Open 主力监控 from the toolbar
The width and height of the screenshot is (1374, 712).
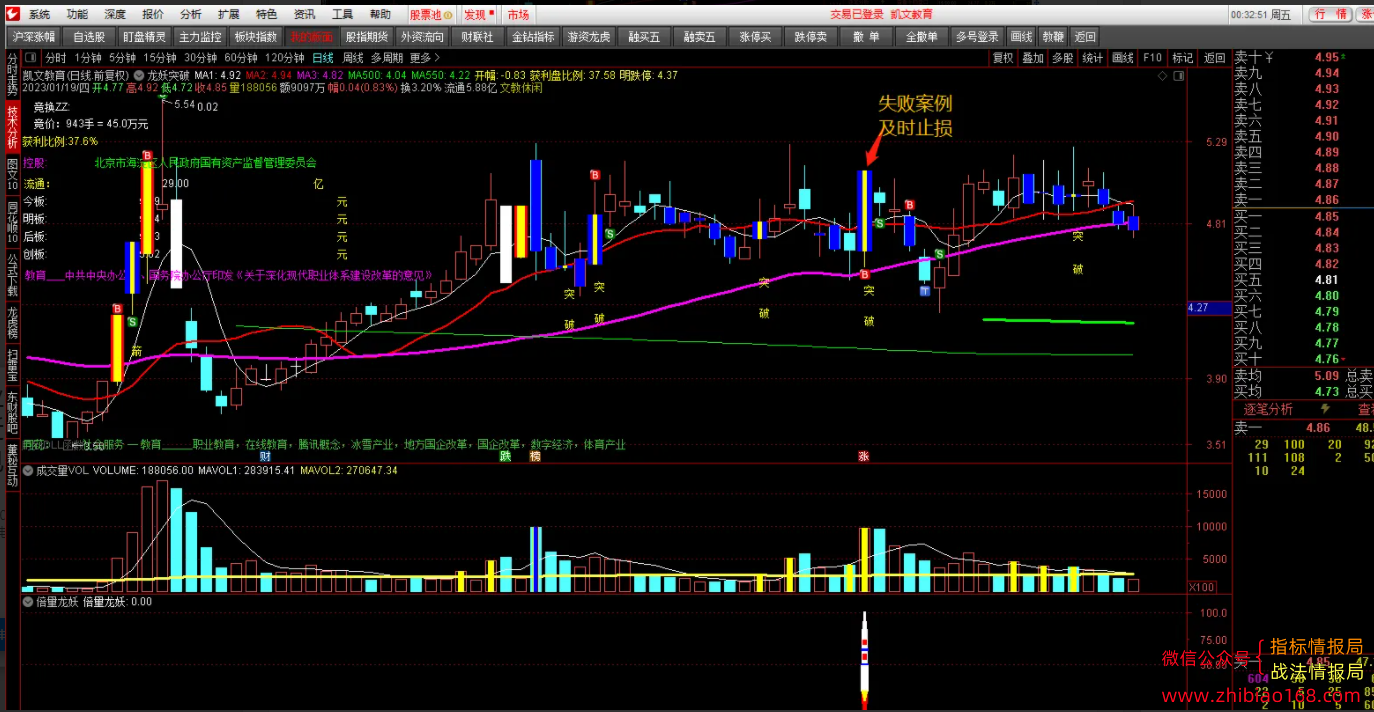[198, 37]
